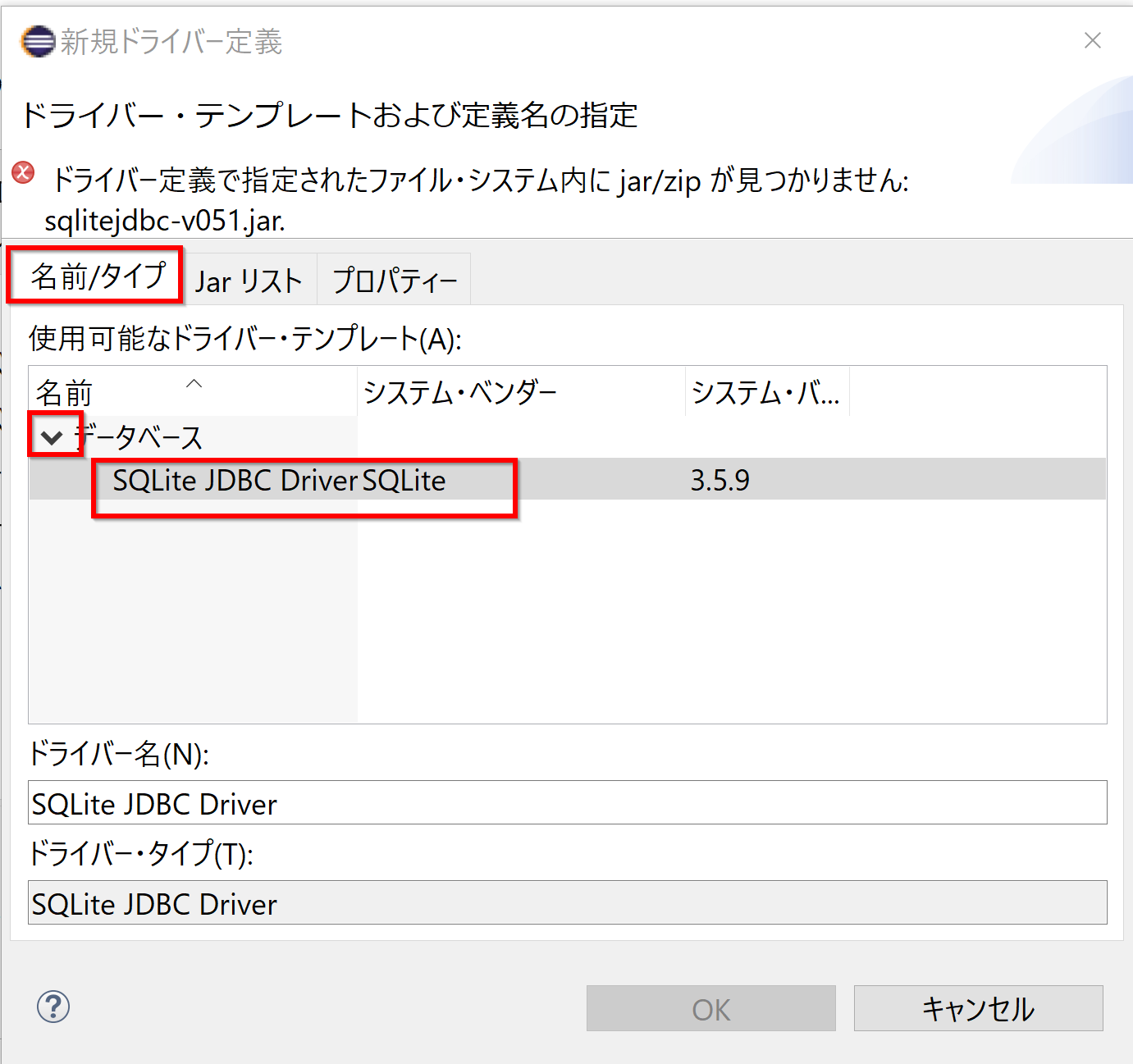Click the SQLite vendor cell
Screen dimensions: 1133x1064
tap(404, 480)
